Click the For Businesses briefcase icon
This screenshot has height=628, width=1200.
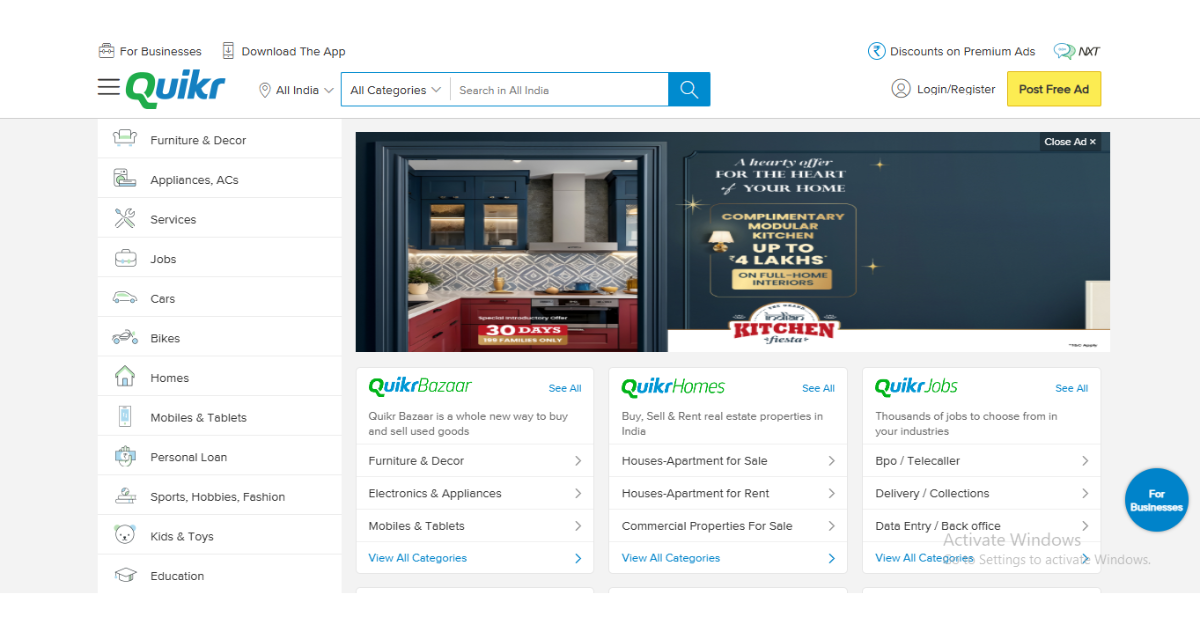106,51
